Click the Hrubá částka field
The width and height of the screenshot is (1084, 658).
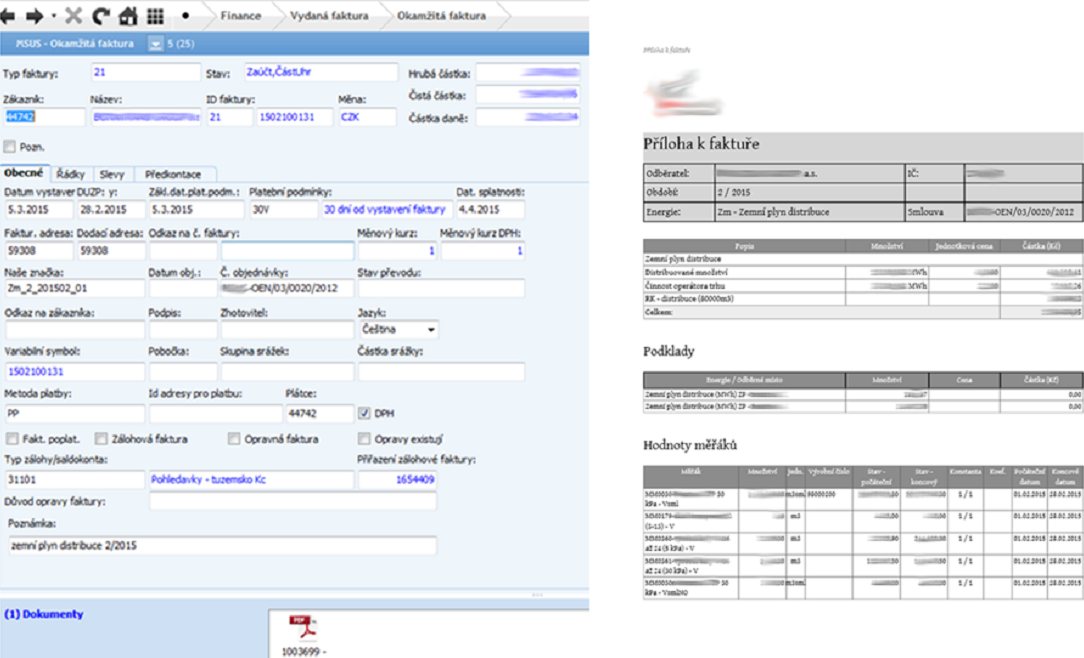coord(527,73)
